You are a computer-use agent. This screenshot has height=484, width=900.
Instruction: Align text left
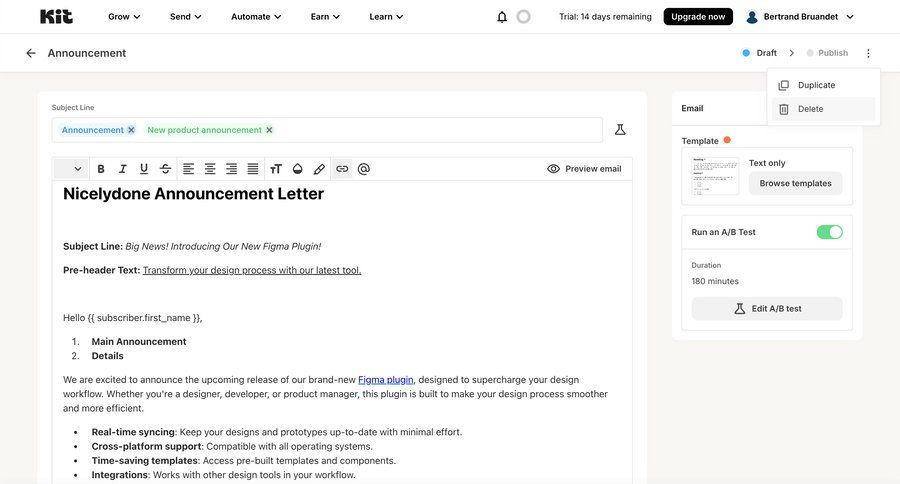(188, 169)
